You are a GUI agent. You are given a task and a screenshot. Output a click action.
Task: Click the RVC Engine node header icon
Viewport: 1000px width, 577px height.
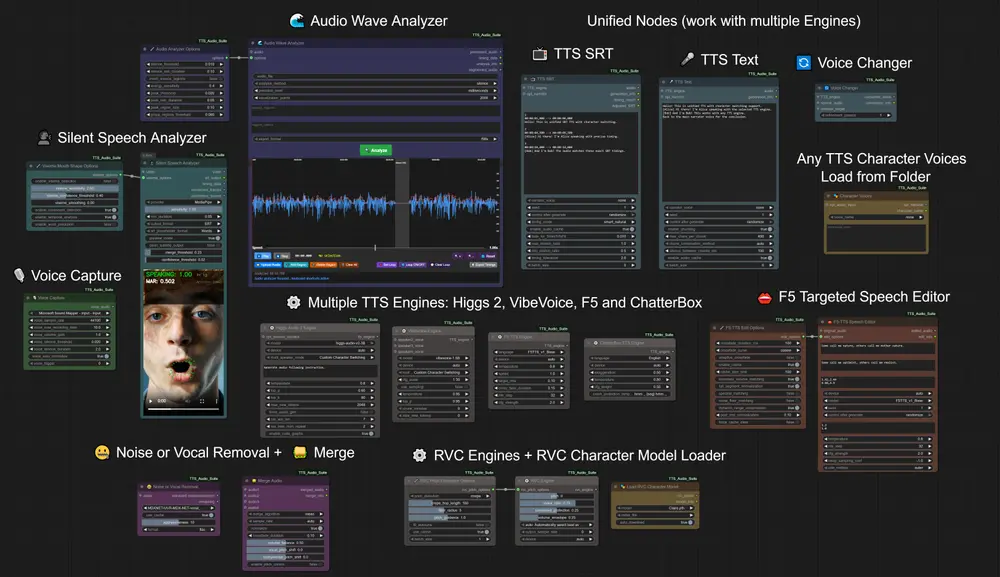pos(528,481)
